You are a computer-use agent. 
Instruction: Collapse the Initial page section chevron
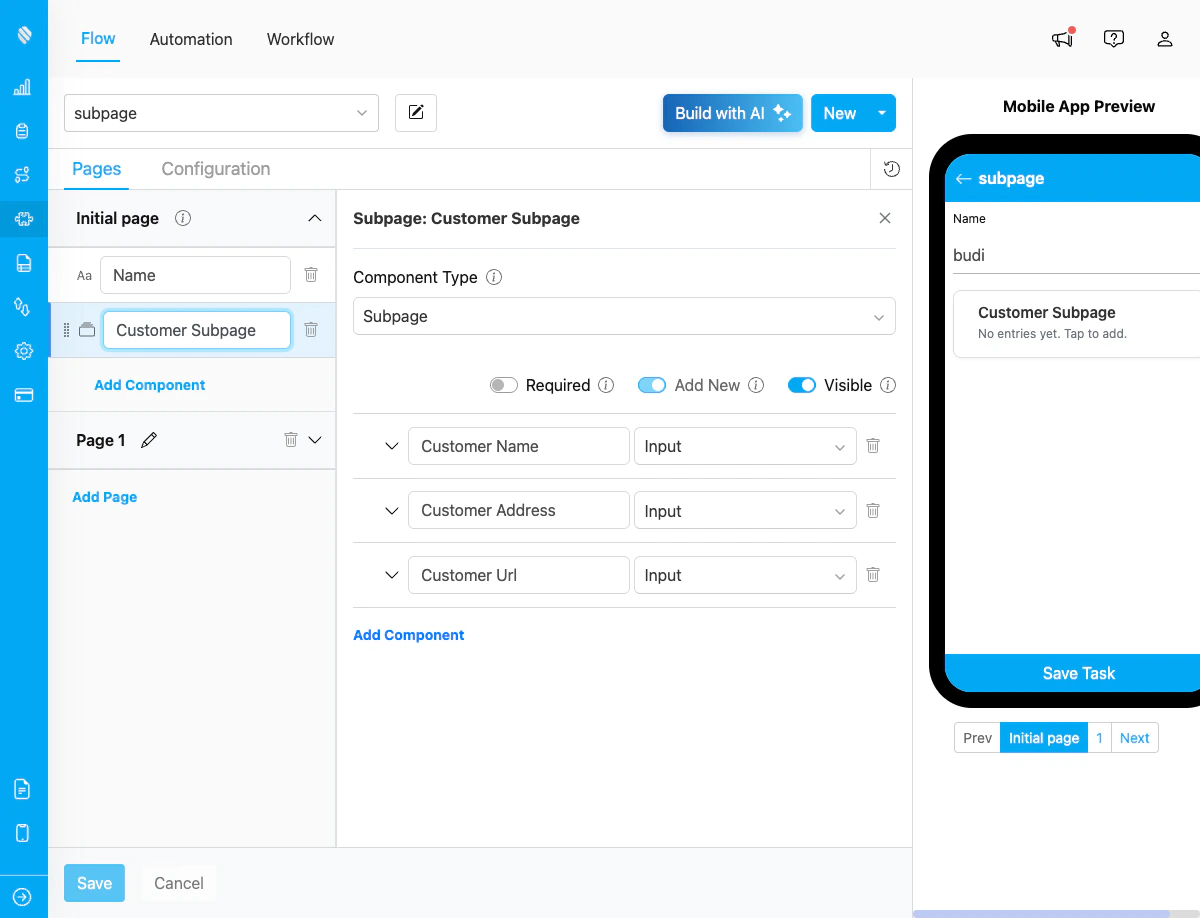(x=315, y=218)
